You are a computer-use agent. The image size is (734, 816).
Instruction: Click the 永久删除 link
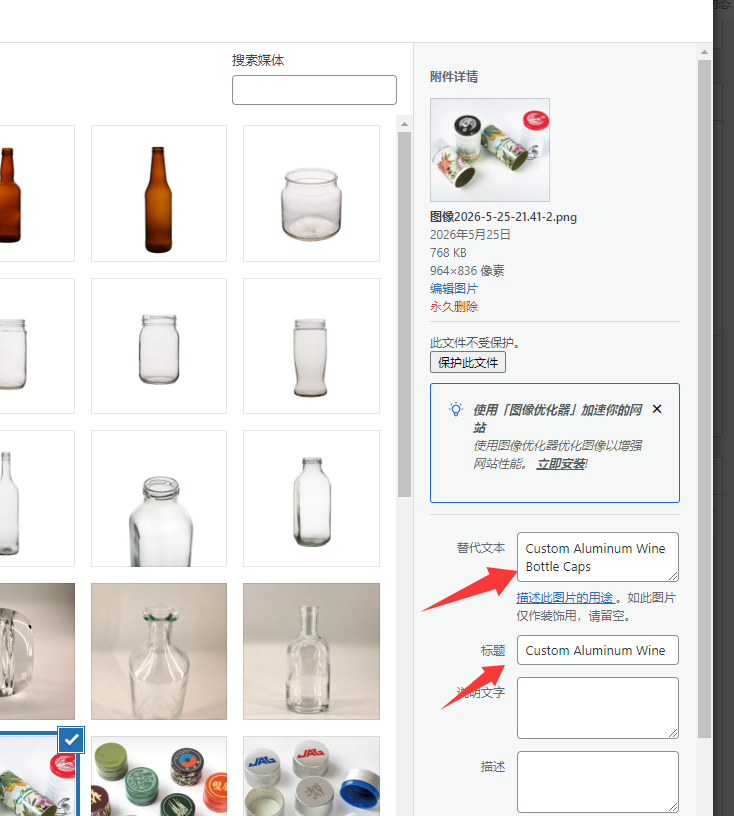point(454,307)
